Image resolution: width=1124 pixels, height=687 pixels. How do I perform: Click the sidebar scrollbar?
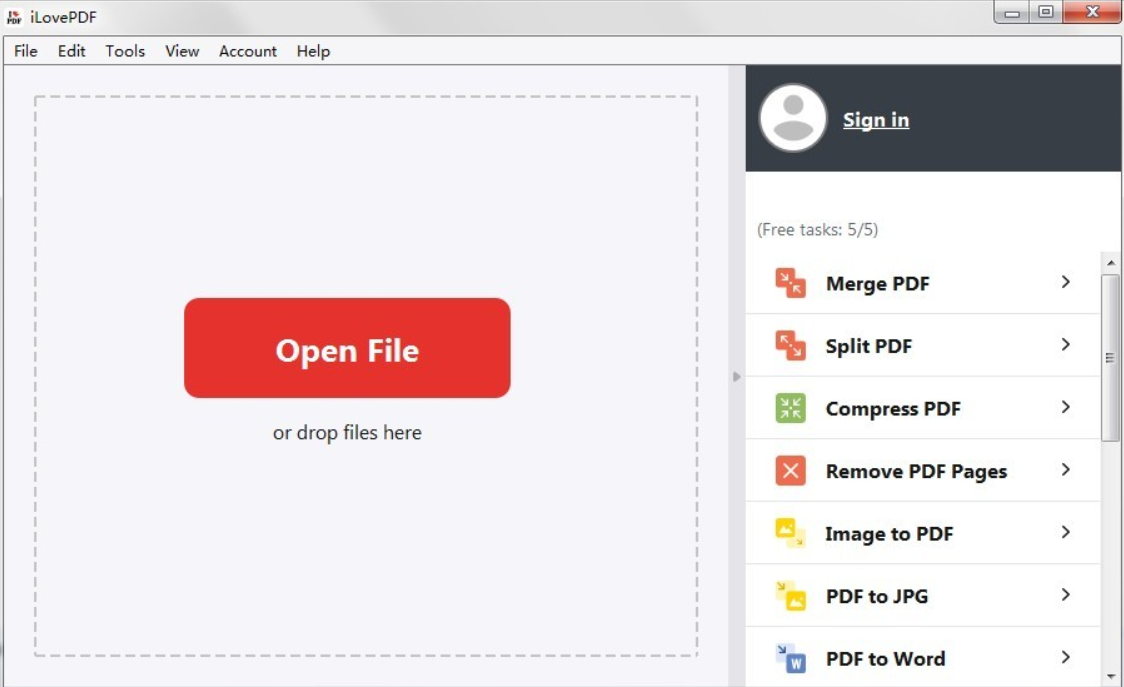1110,360
